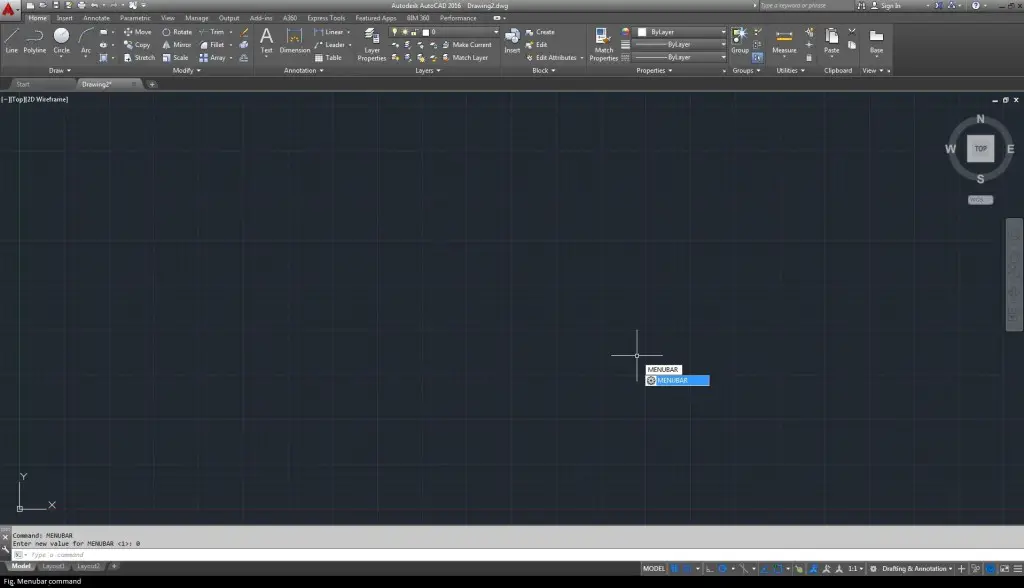Select the Circle tool in Draw panel
The image size is (1024, 588).
61,40
